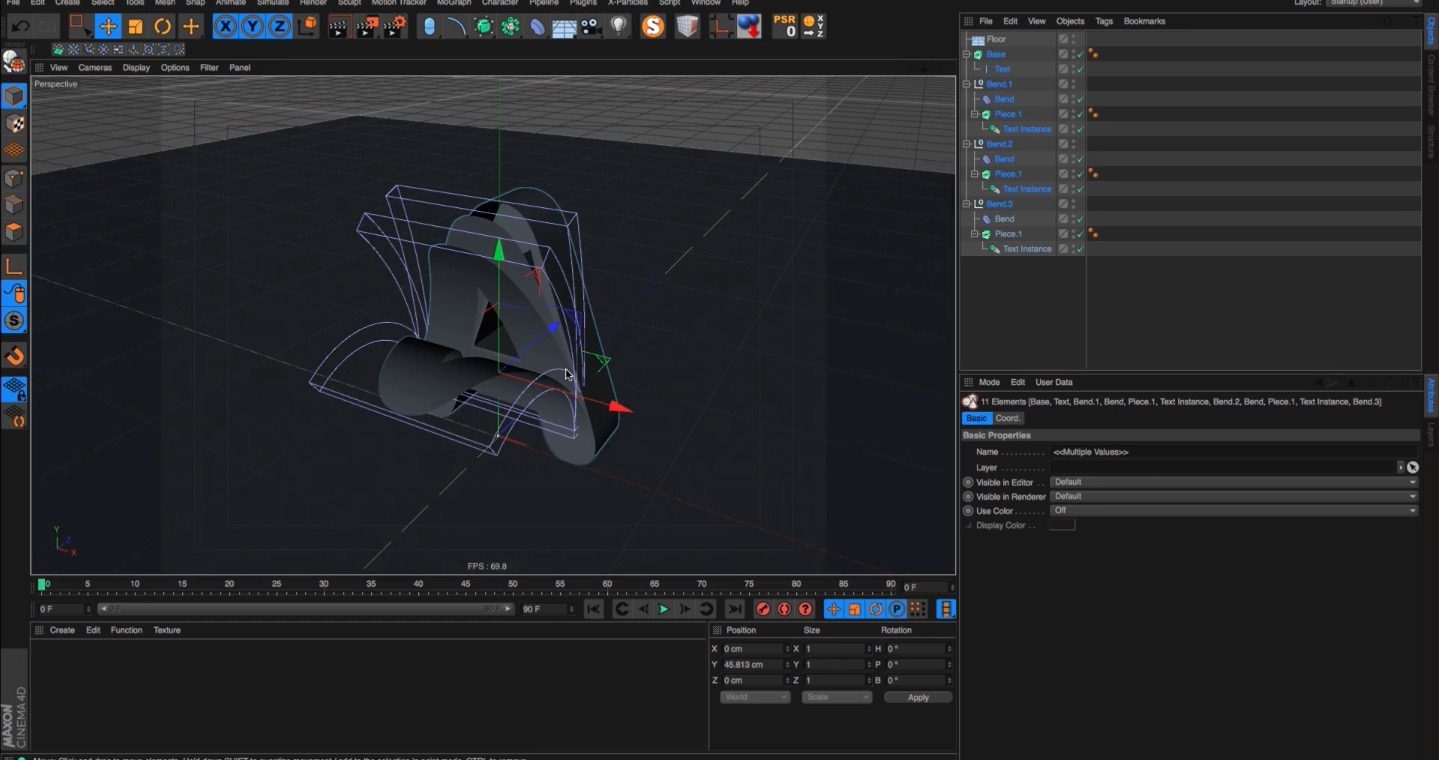Open the deformer (bend) icon in the toolbar

[538, 27]
